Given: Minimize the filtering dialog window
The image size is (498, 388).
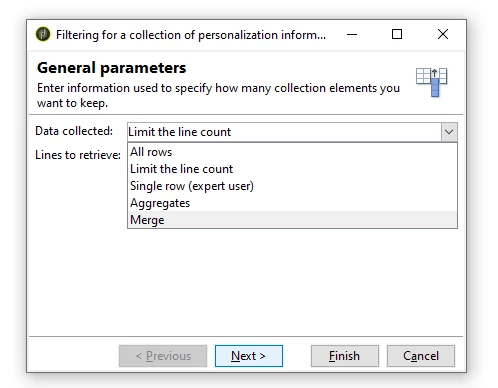Looking at the screenshot, I should pos(352,34).
